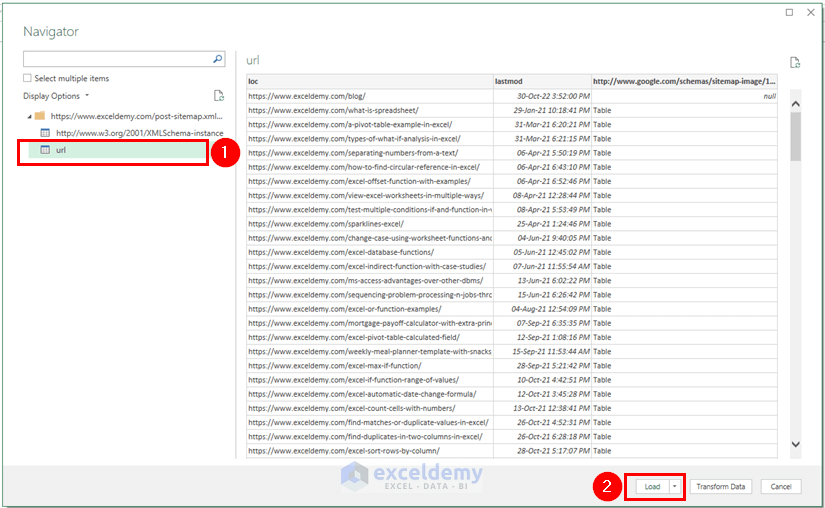Maximize the Navigator dialog window

[789, 12]
